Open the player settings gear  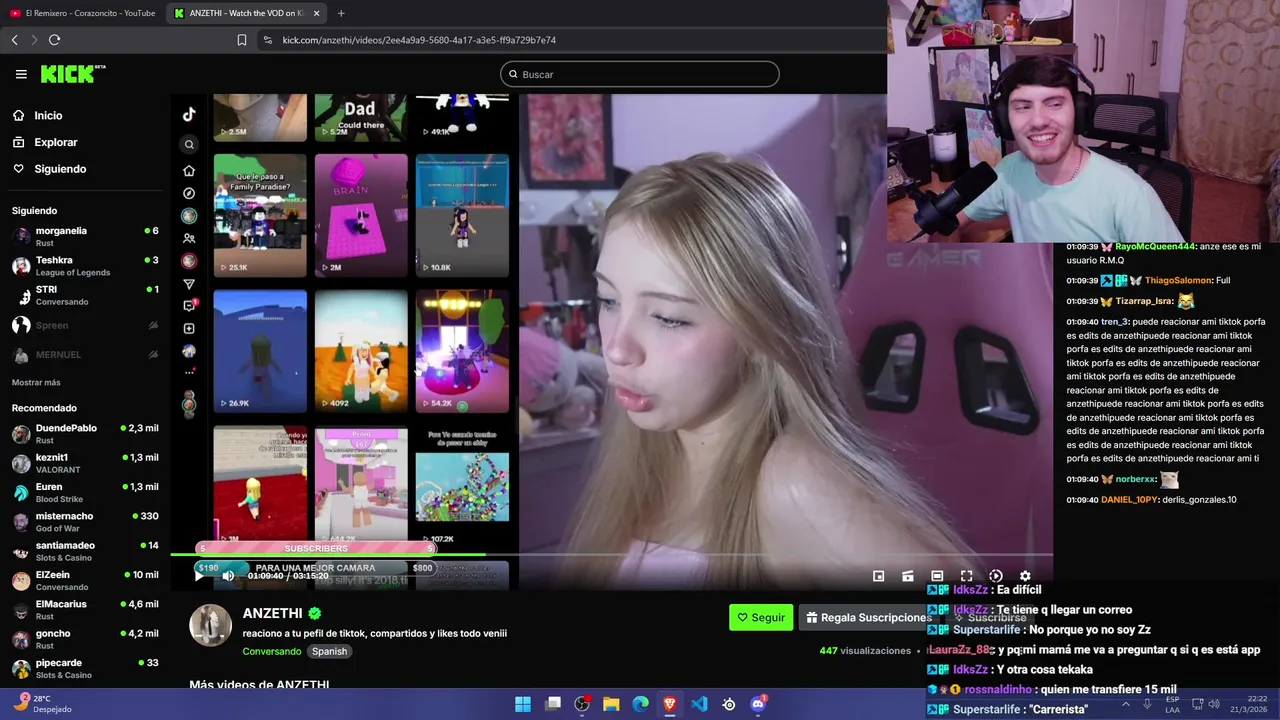pyautogui.click(x=1025, y=576)
